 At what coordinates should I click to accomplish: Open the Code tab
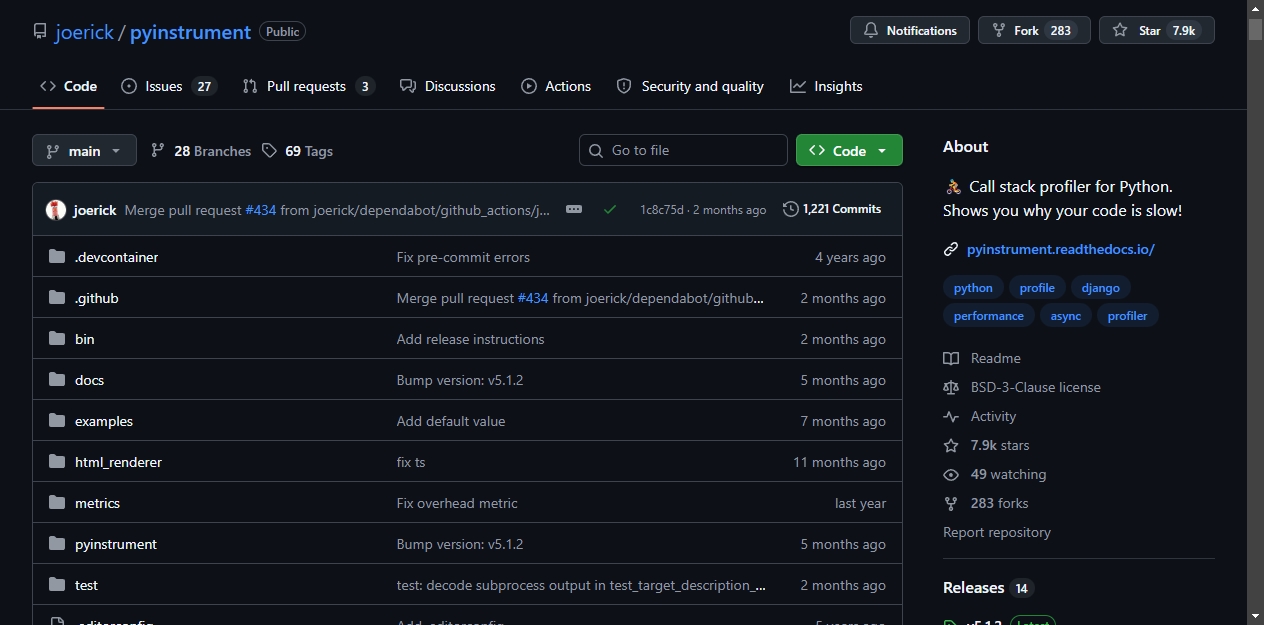68,86
